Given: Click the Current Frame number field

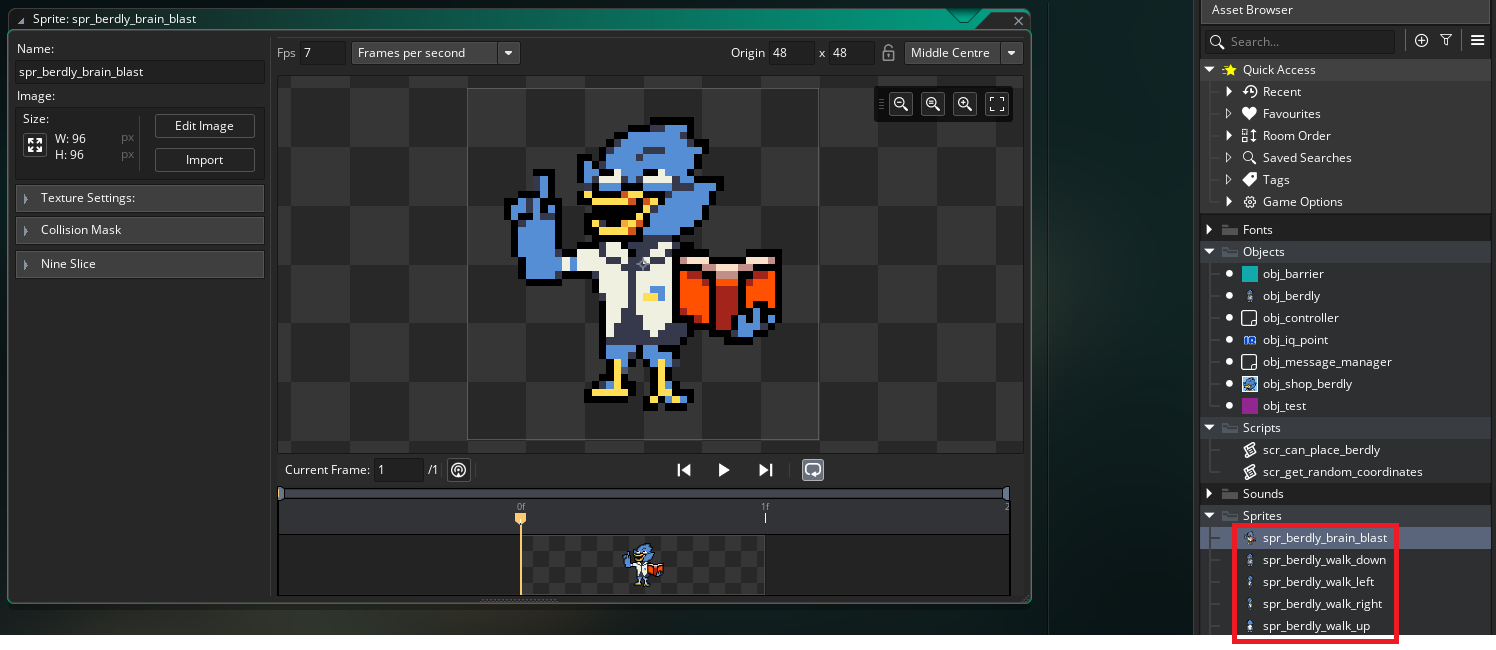Looking at the screenshot, I should 399,470.
